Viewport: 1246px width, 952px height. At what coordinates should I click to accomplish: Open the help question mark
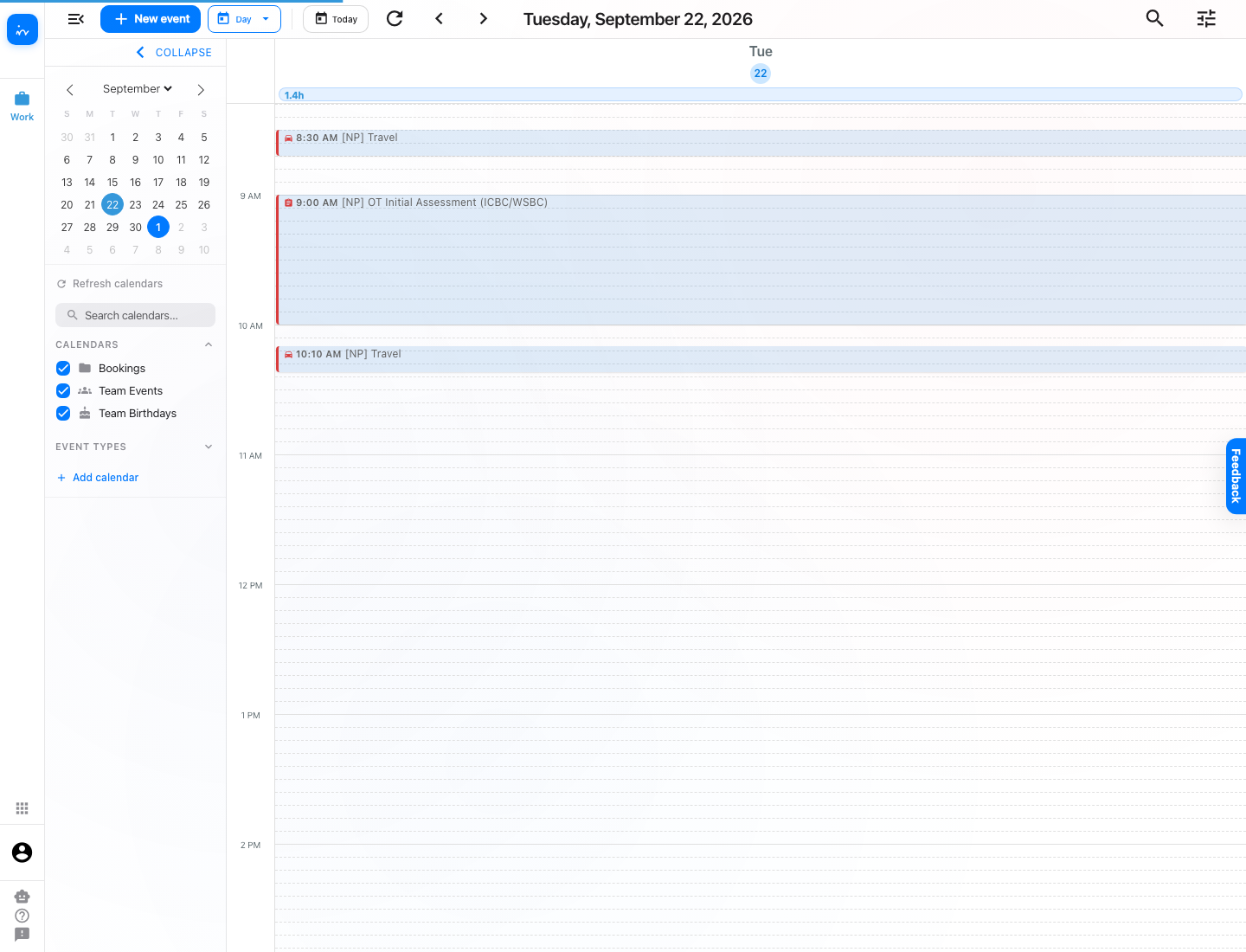pyautogui.click(x=22, y=916)
